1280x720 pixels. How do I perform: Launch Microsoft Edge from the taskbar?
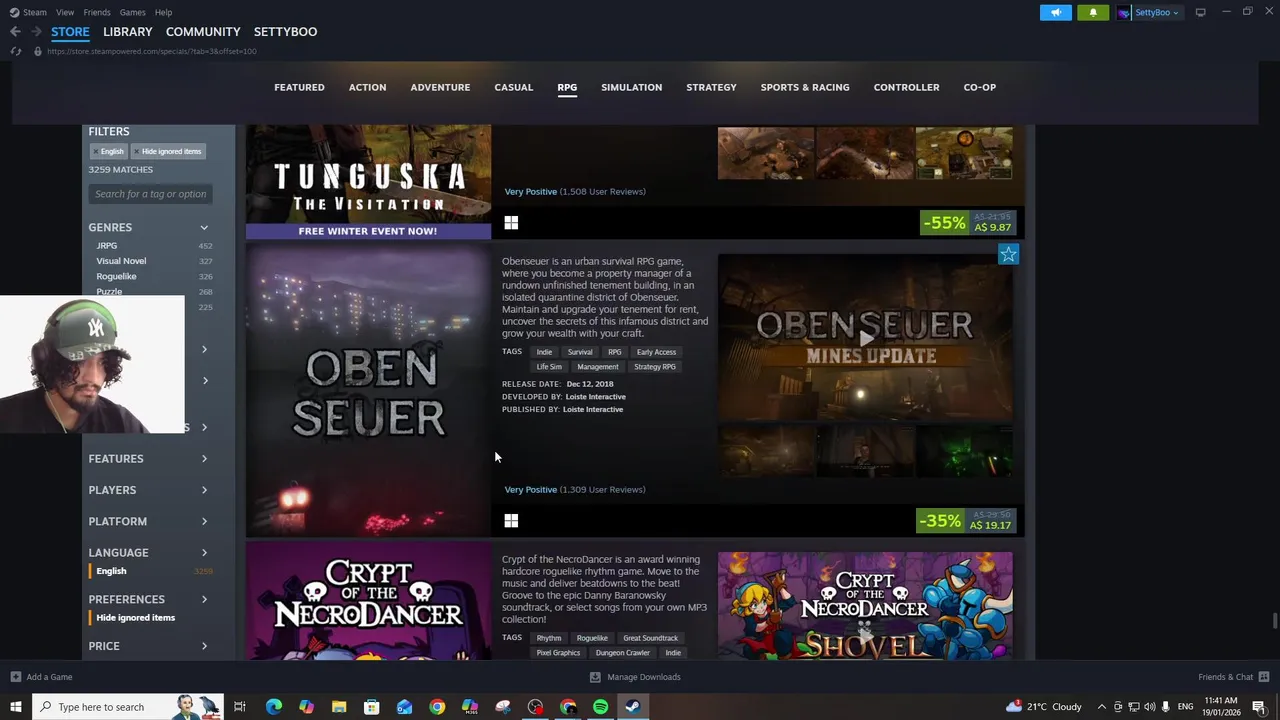point(273,707)
